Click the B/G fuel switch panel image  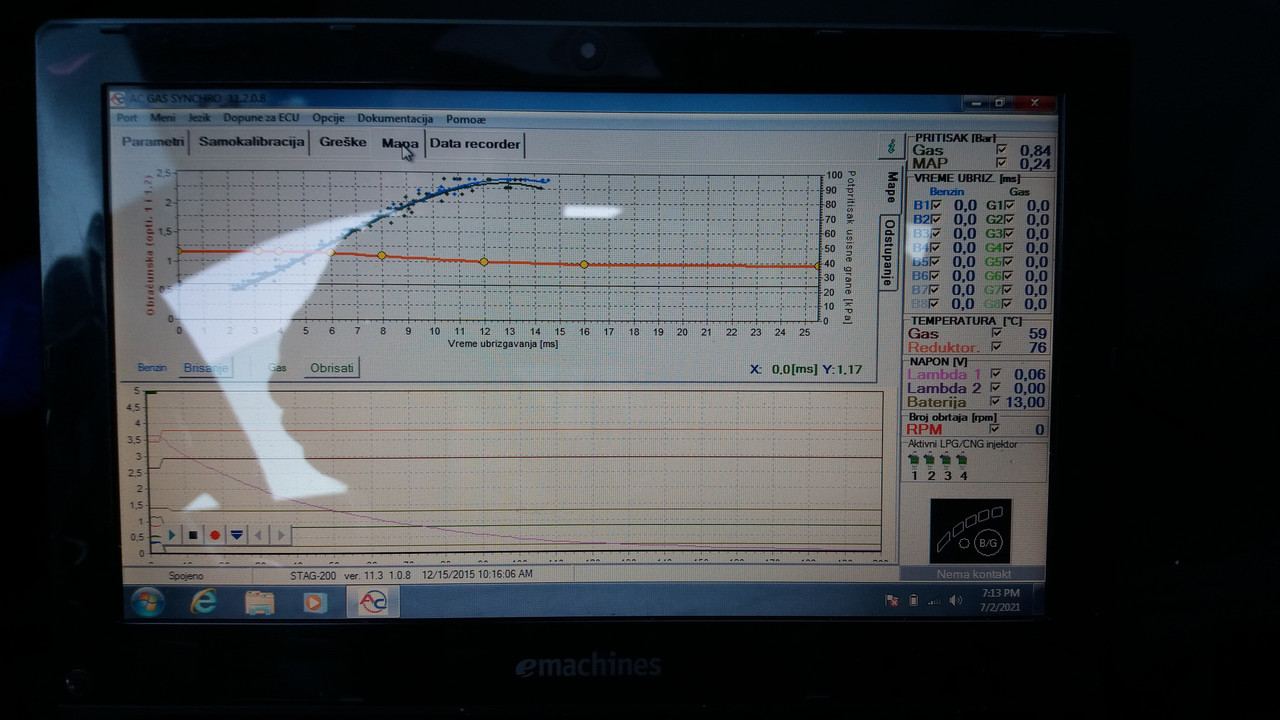tap(970, 531)
